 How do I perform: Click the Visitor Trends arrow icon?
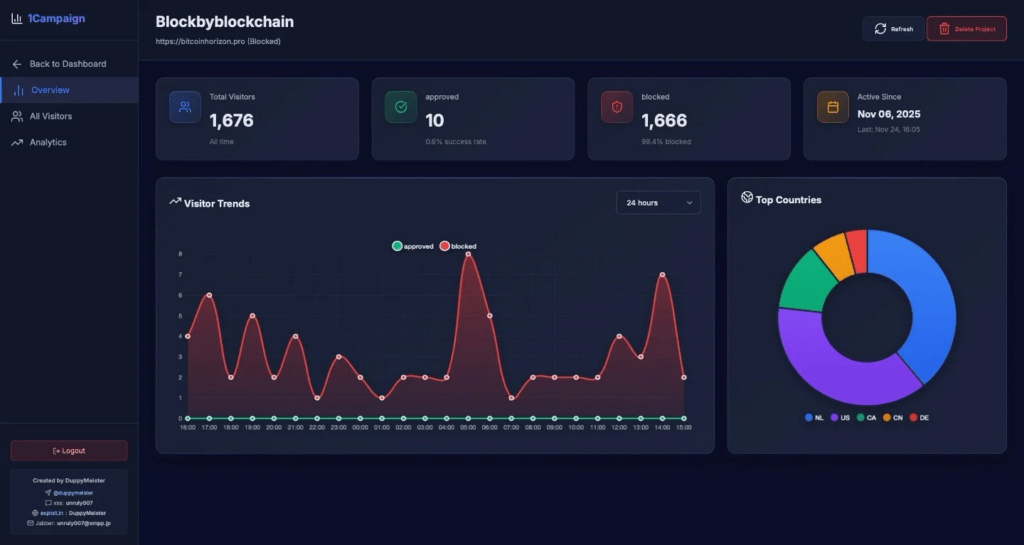[x=175, y=202]
